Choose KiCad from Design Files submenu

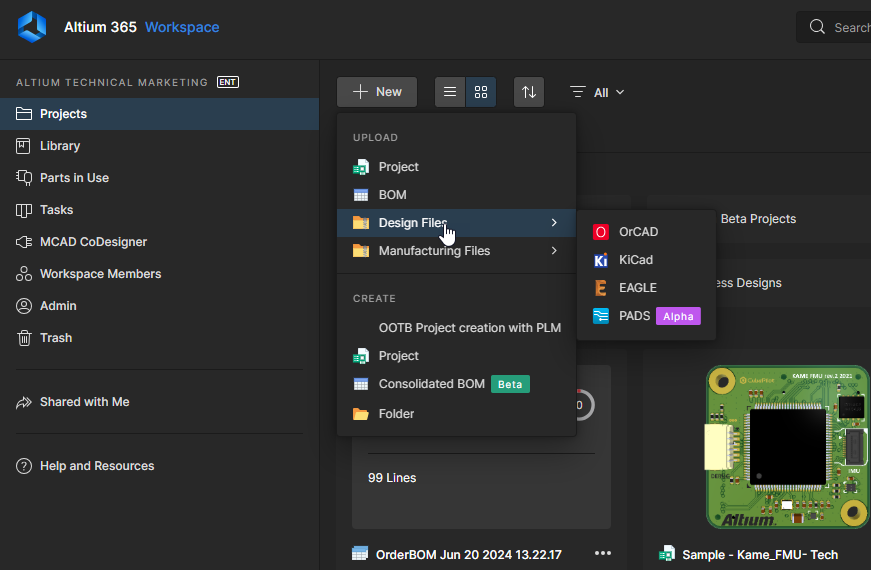[635, 260]
